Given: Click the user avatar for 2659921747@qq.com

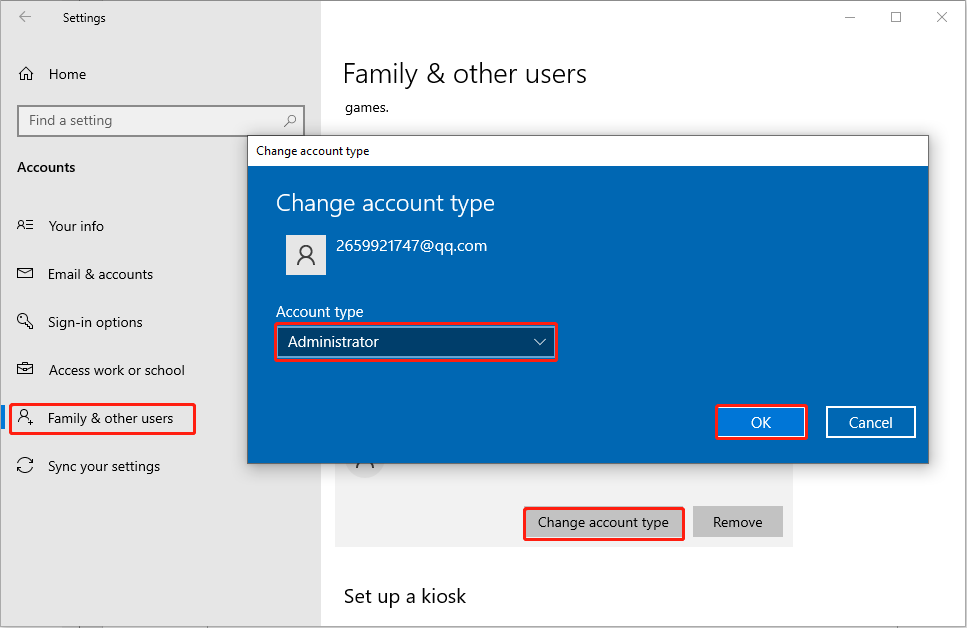Looking at the screenshot, I should click(306, 255).
